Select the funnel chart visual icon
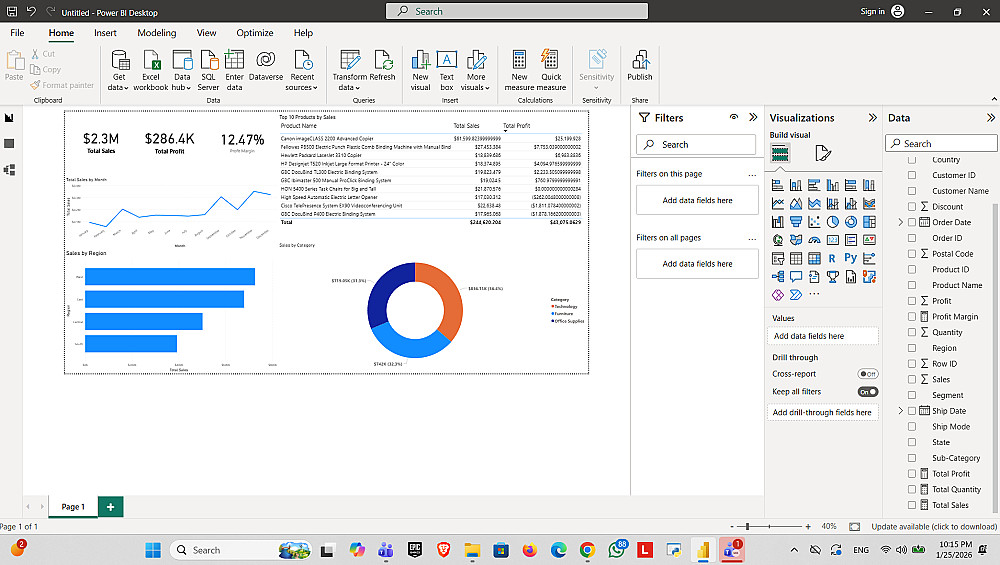The height and width of the screenshot is (565, 1000). tap(796, 222)
